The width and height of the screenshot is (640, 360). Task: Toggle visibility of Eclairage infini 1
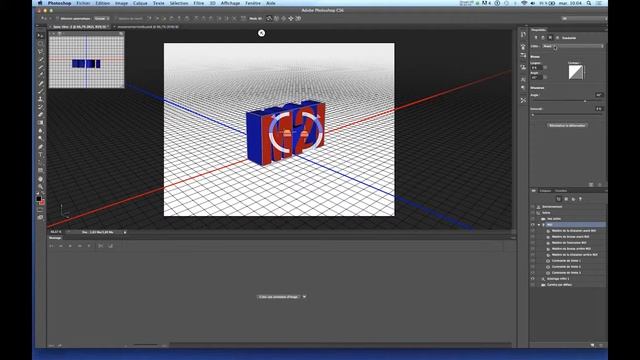(x=533, y=279)
